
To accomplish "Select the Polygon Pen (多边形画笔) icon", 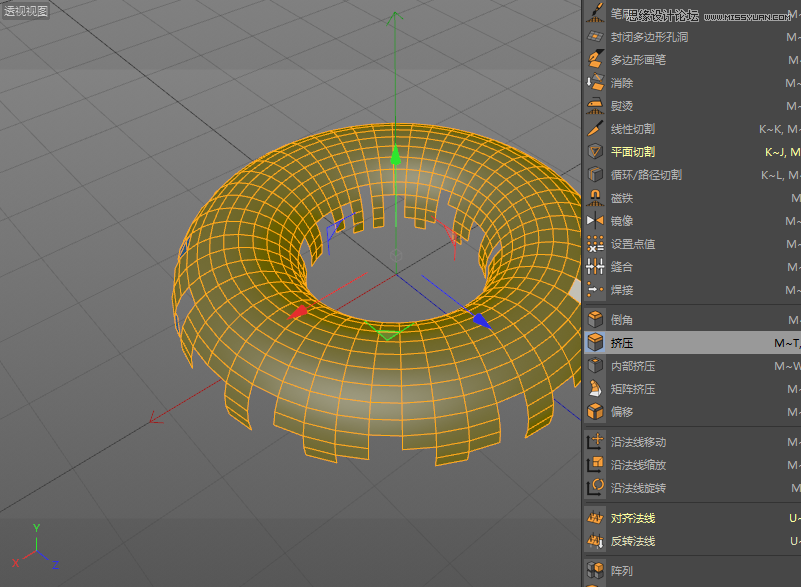I will pos(595,60).
